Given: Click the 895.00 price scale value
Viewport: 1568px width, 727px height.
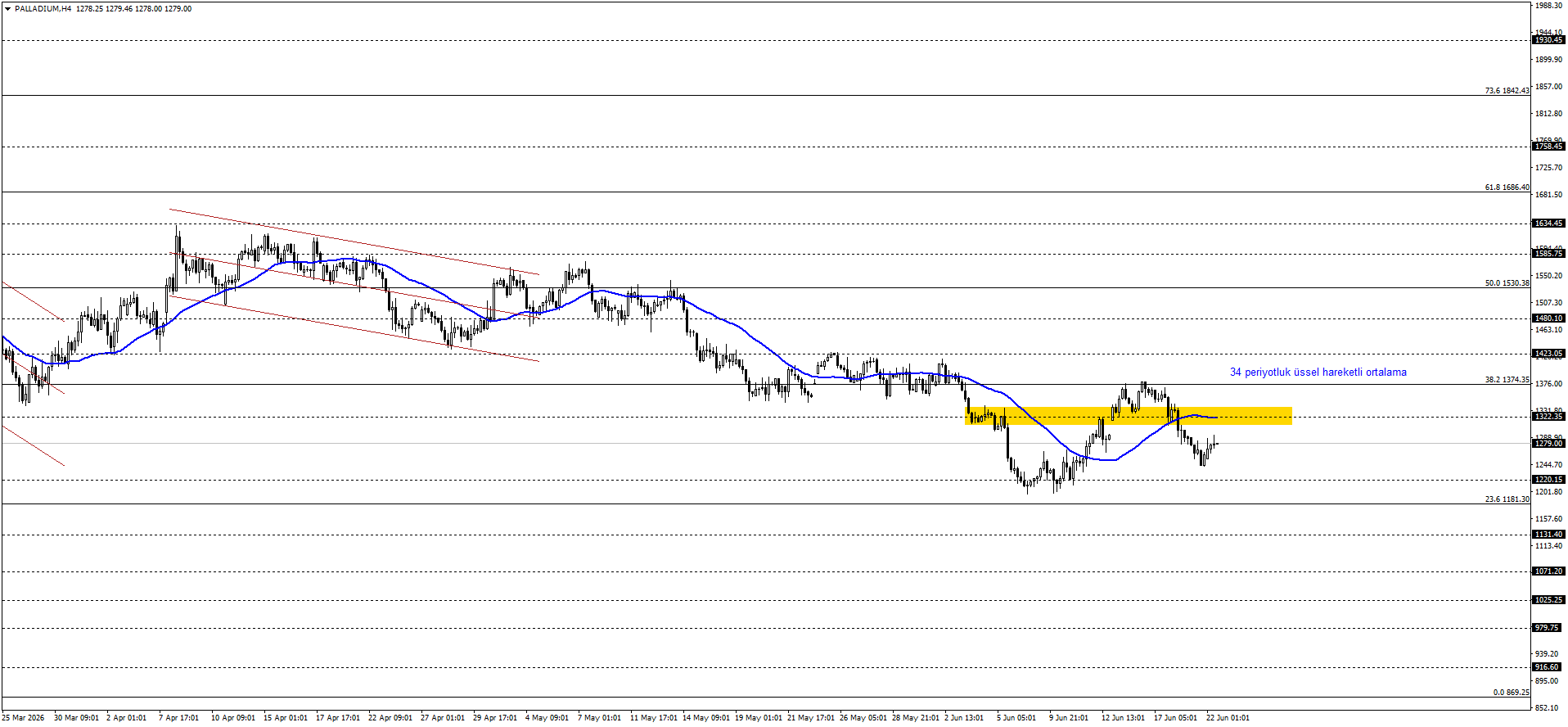Looking at the screenshot, I should click(1548, 681).
